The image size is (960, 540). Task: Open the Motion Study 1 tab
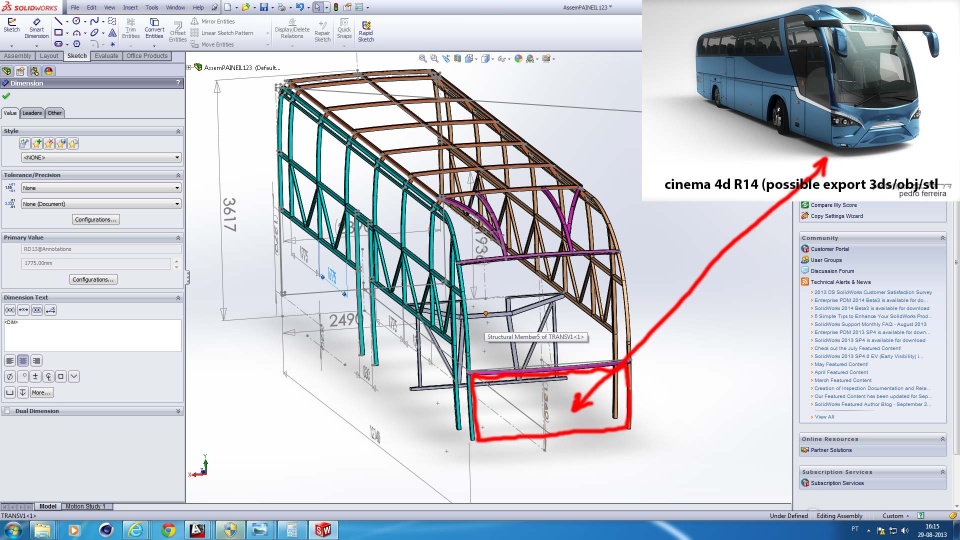coord(86,506)
